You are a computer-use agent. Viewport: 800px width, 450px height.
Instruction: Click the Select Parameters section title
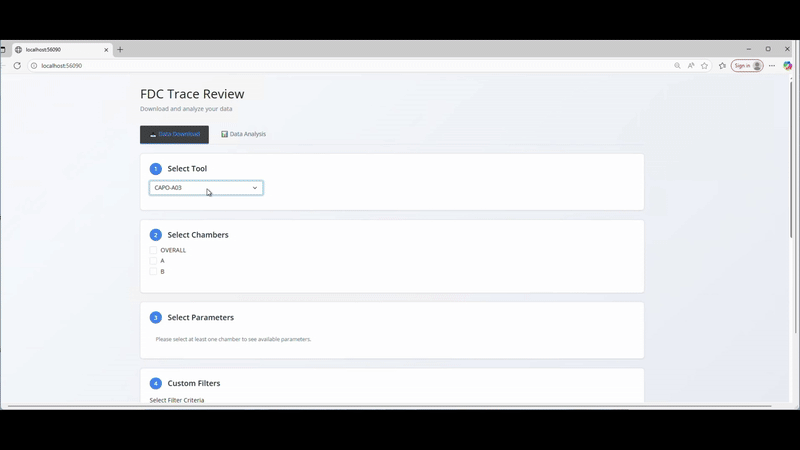[201, 317]
